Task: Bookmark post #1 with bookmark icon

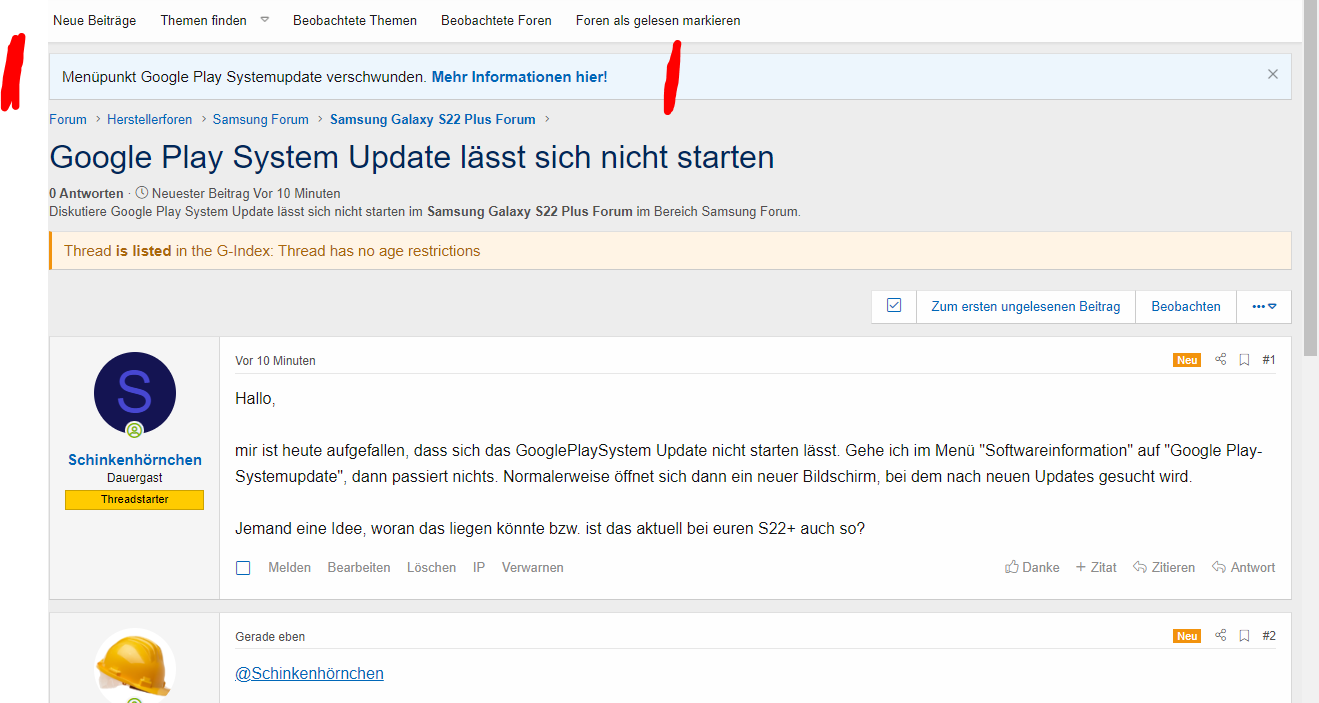Action: click(1244, 360)
